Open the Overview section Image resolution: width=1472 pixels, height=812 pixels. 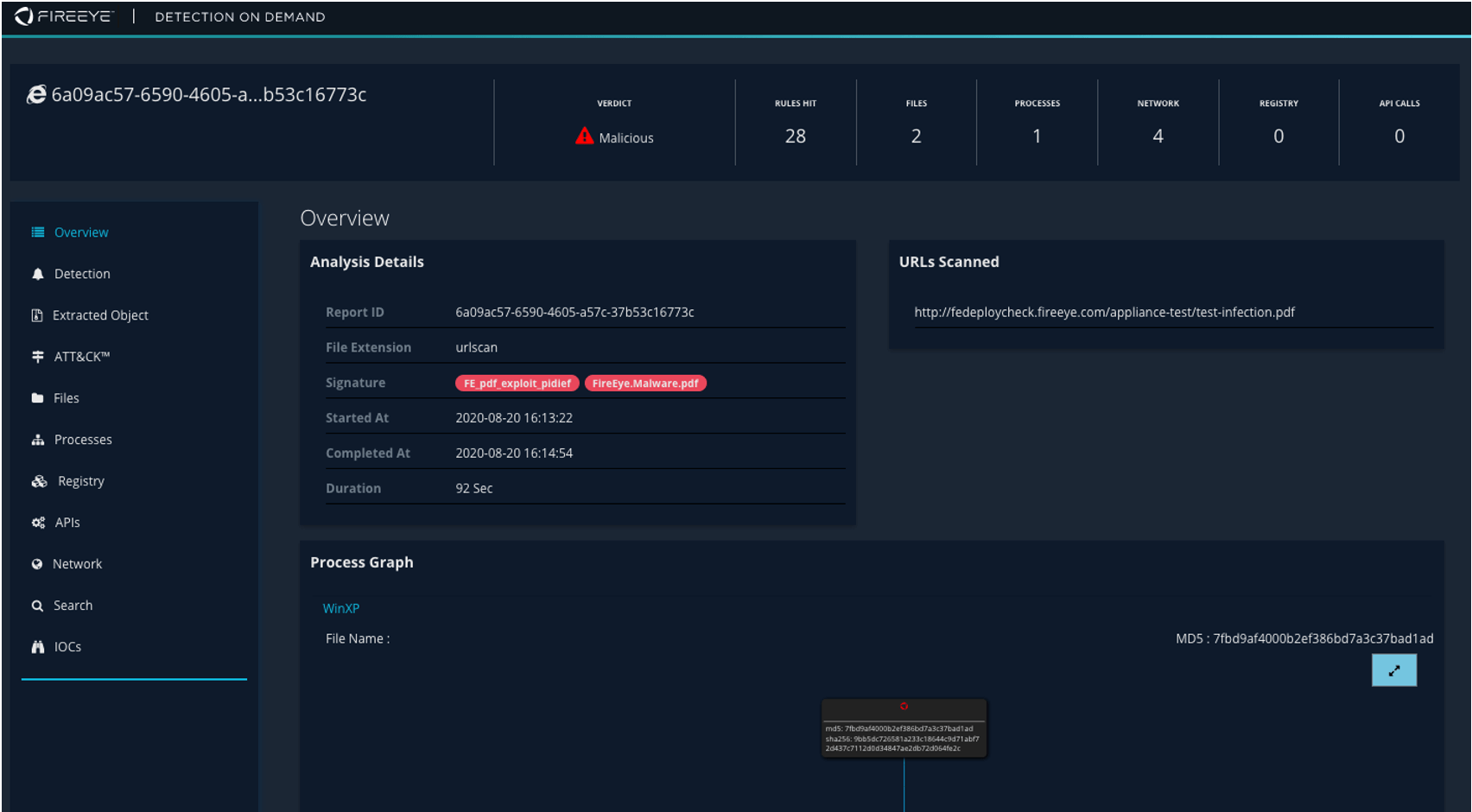(x=81, y=232)
